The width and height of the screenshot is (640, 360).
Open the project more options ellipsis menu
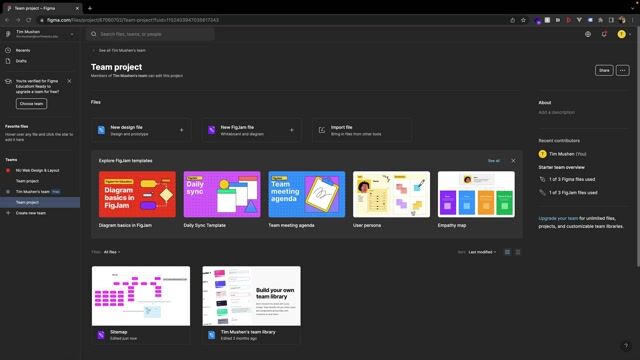pos(622,70)
